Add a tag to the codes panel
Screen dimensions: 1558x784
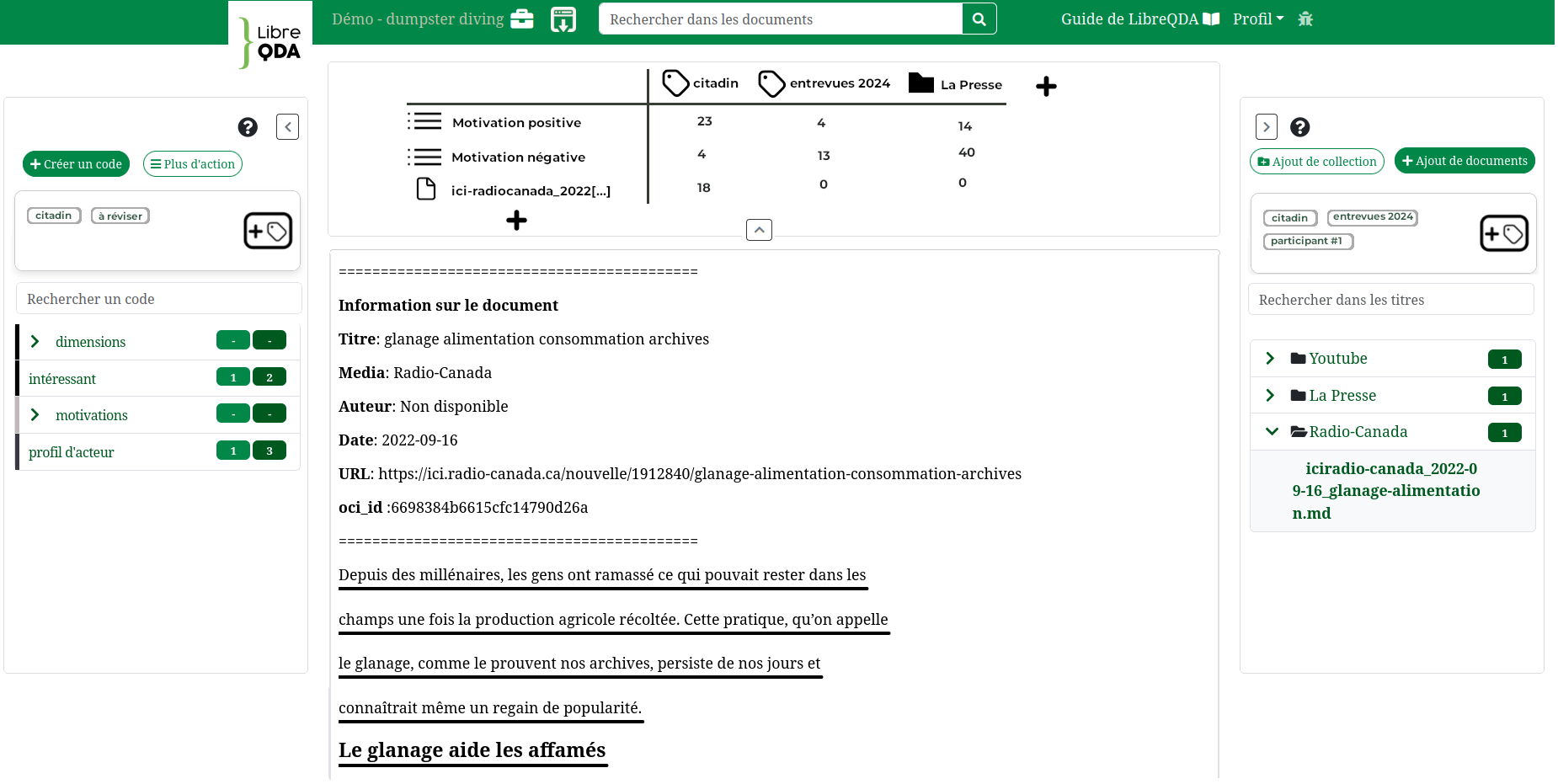(x=268, y=231)
